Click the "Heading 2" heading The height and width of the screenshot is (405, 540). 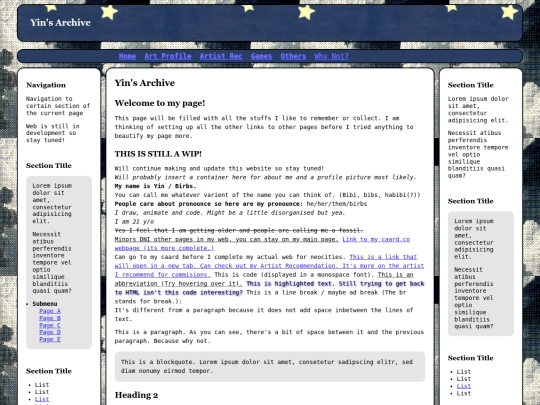point(136,395)
